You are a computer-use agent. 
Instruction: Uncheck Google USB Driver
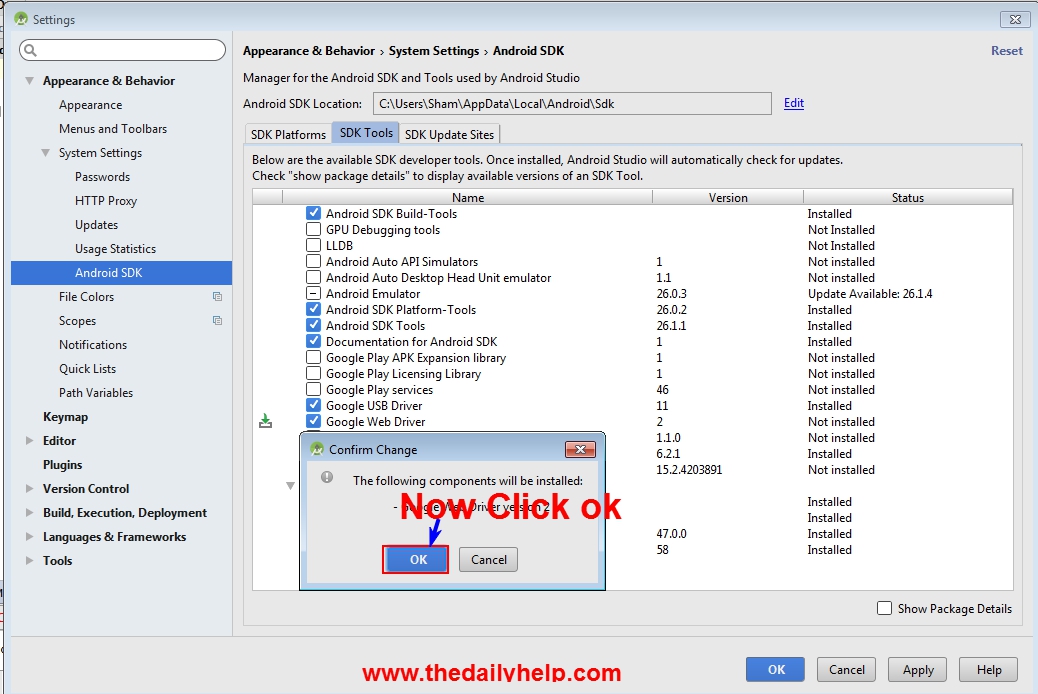point(314,405)
